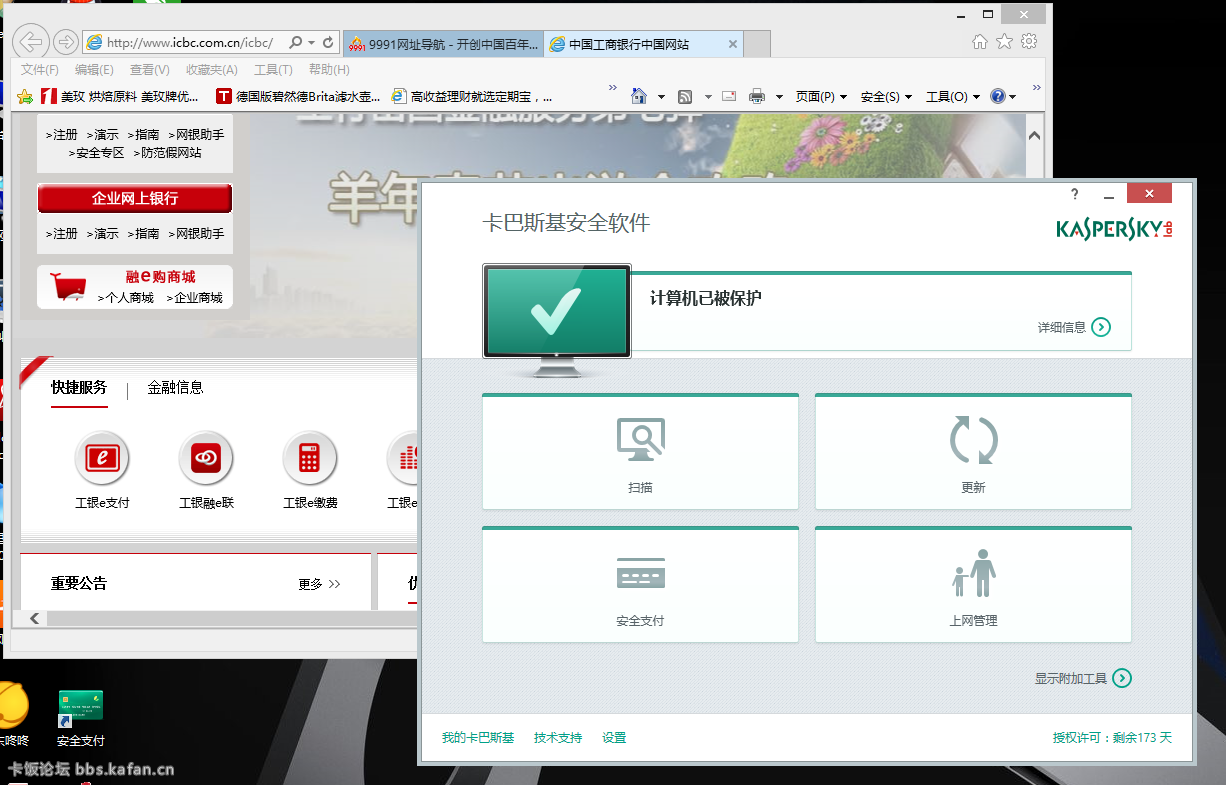
Task: Open 安全支付 desktop shortcut
Action: [81, 718]
